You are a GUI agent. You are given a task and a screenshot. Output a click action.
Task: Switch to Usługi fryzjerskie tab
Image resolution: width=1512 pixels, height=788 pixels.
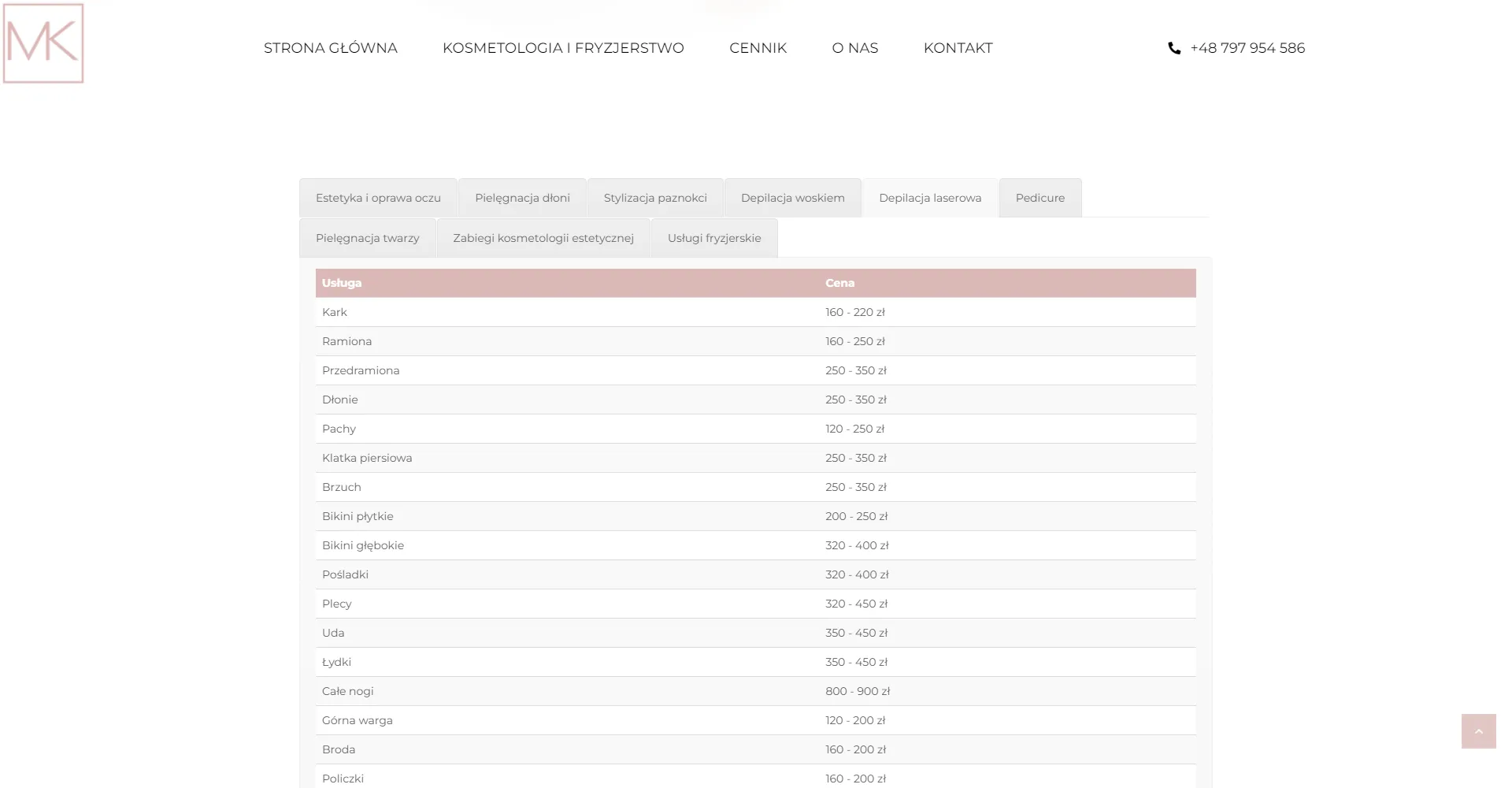(714, 238)
